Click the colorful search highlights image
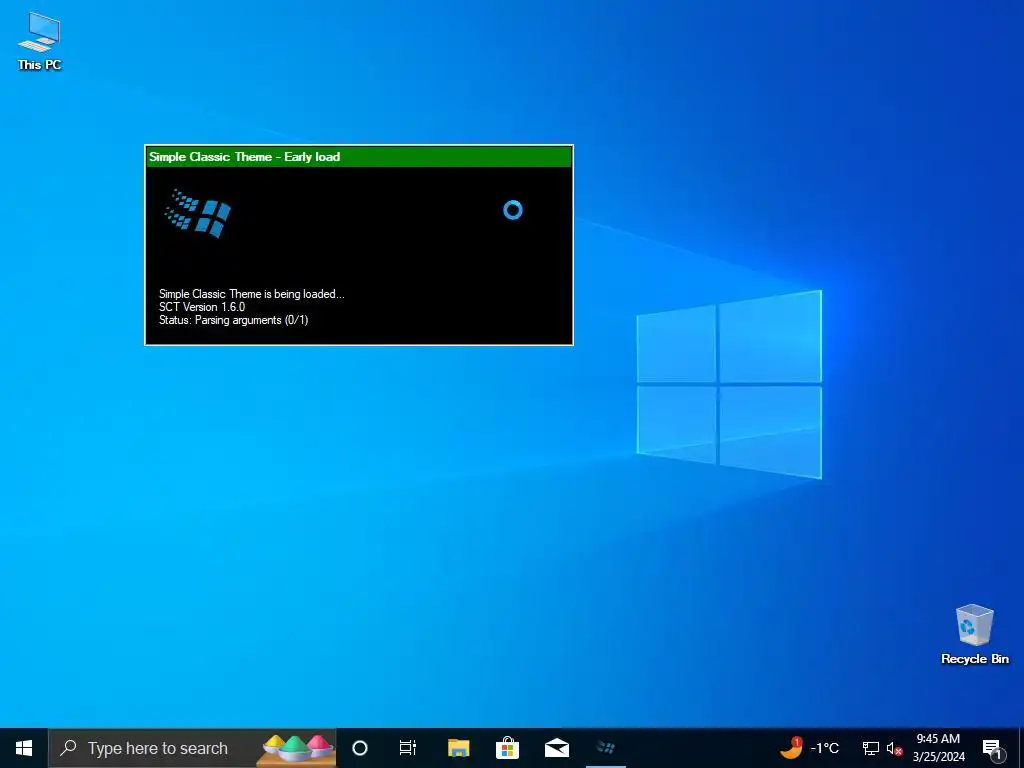 click(297, 748)
